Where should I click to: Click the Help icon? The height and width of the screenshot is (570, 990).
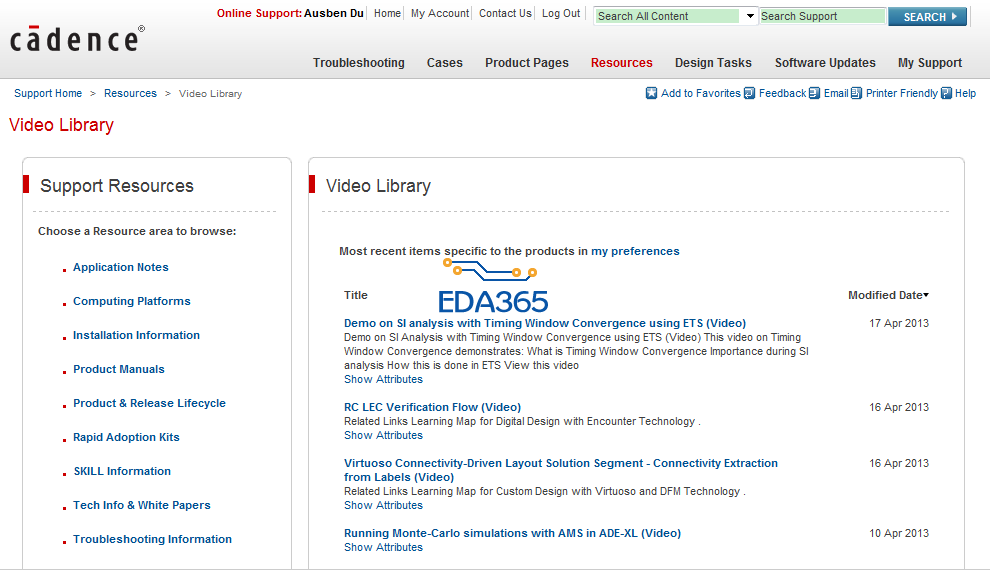(946, 93)
